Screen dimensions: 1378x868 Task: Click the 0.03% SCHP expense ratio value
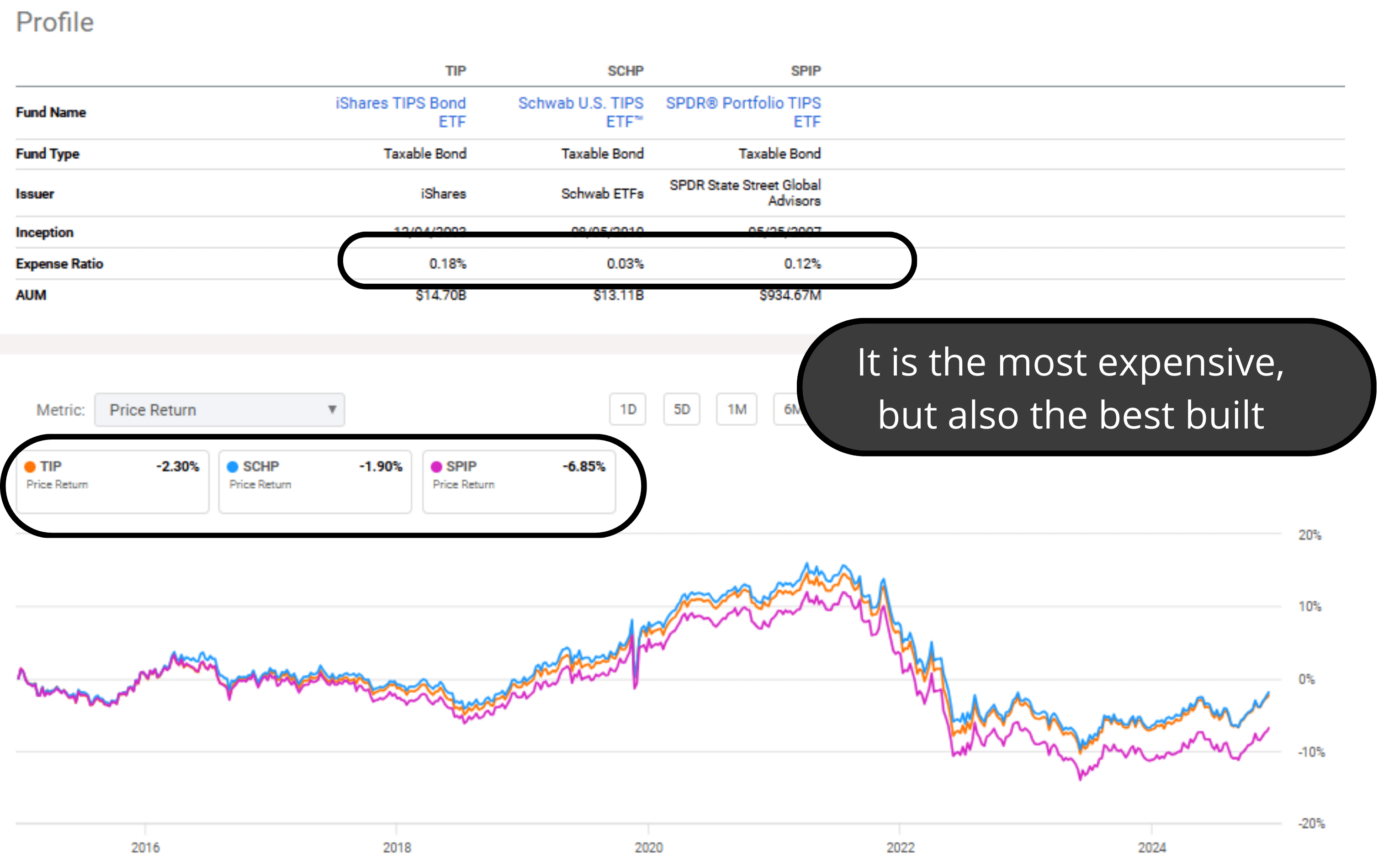click(625, 264)
